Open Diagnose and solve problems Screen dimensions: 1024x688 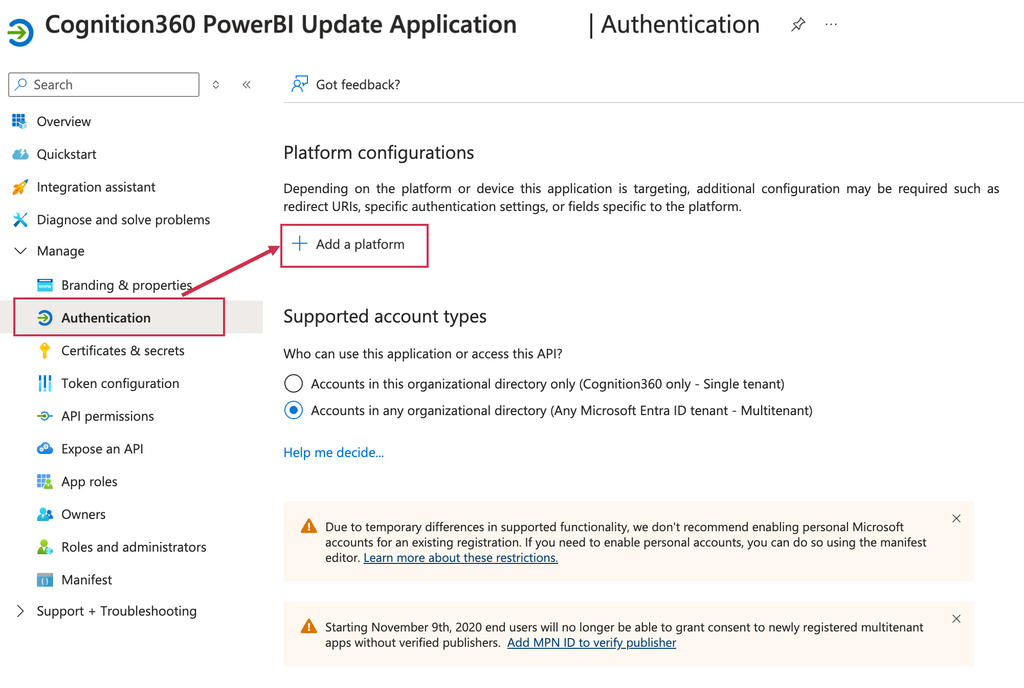(x=123, y=219)
